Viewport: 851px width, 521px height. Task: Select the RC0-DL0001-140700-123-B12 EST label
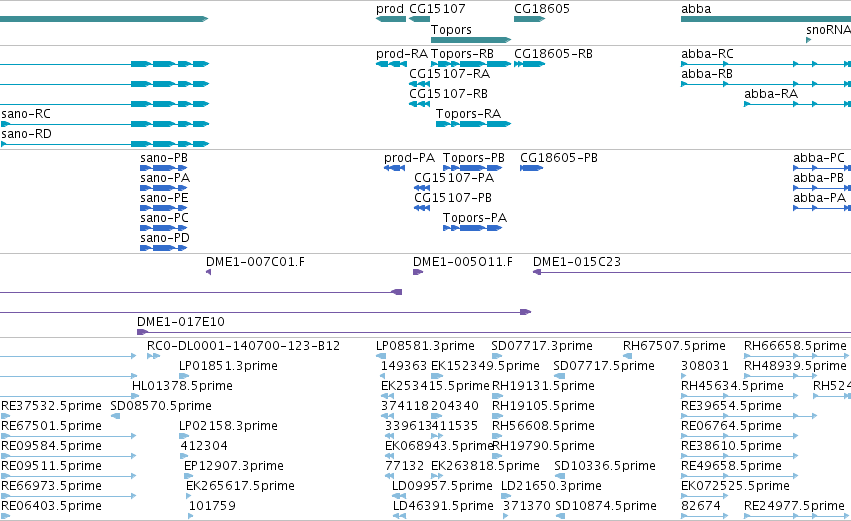(x=243, y=346)
